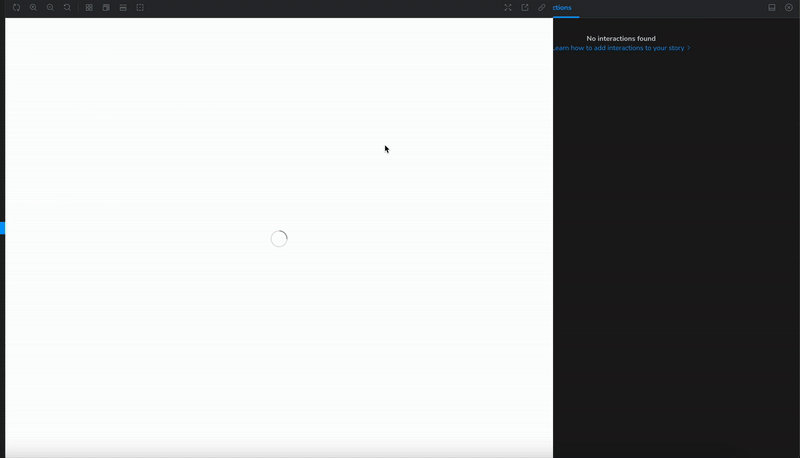Zoom out of the story preview
Viewport: 800px width, 458px height.
coord(50,8)
